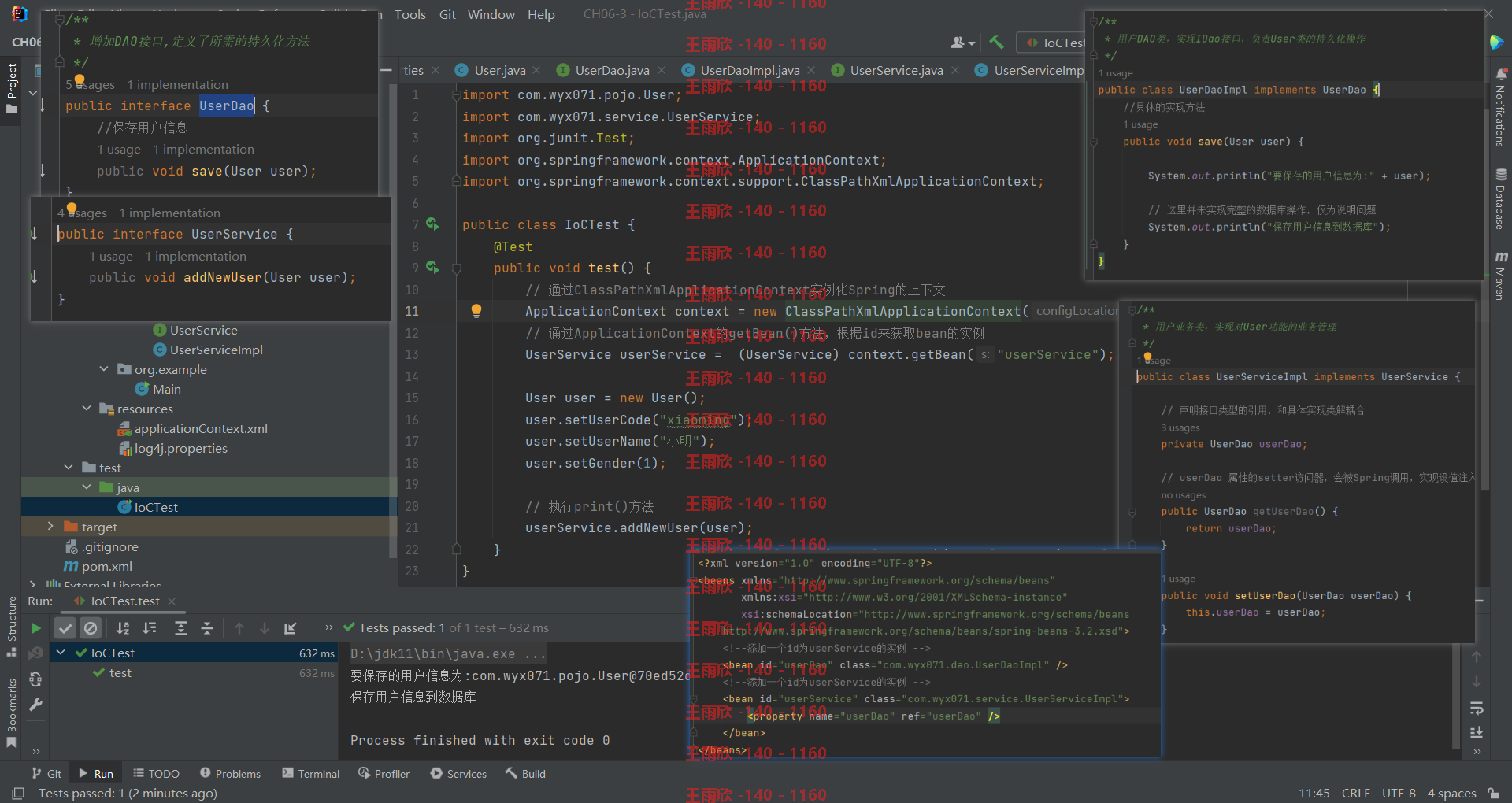Click the build project hammer icon
The width and height of the screenshot is (1512, 803).
pyautogui.click(x=997, y=43)
